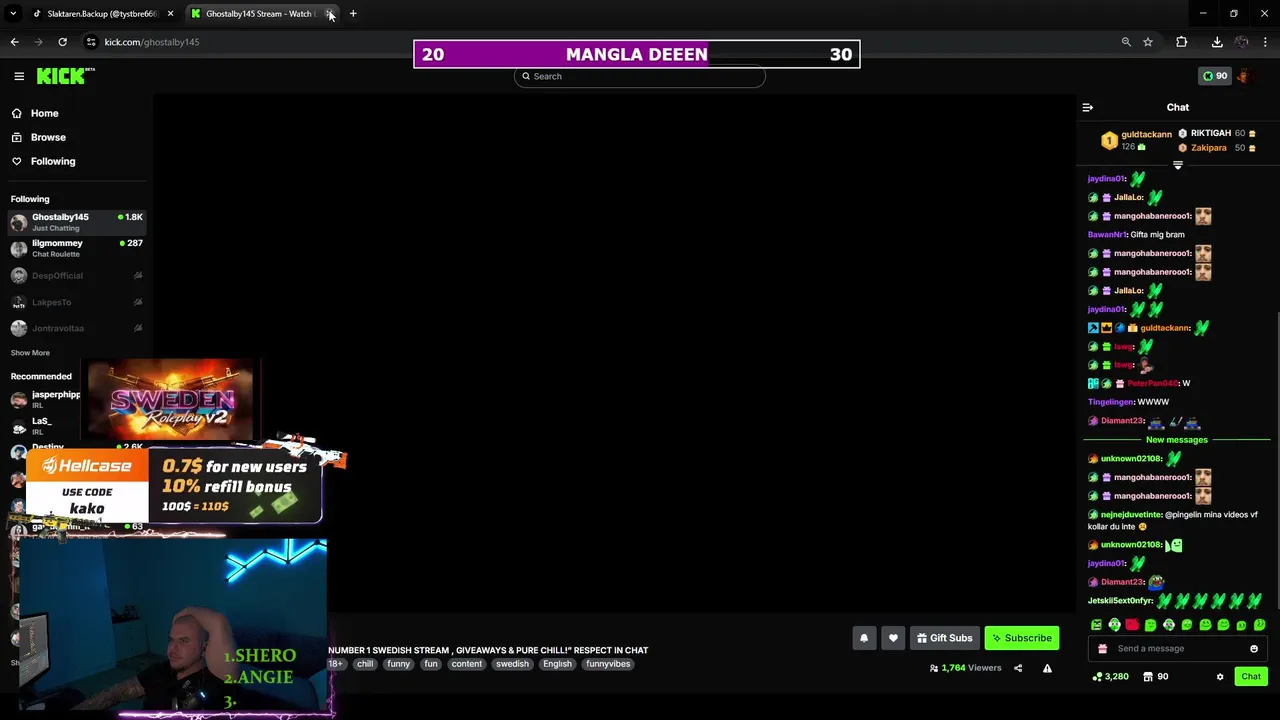1280x720 pixels.
Task: Reload the current page
Action: [x=62, y=42]
